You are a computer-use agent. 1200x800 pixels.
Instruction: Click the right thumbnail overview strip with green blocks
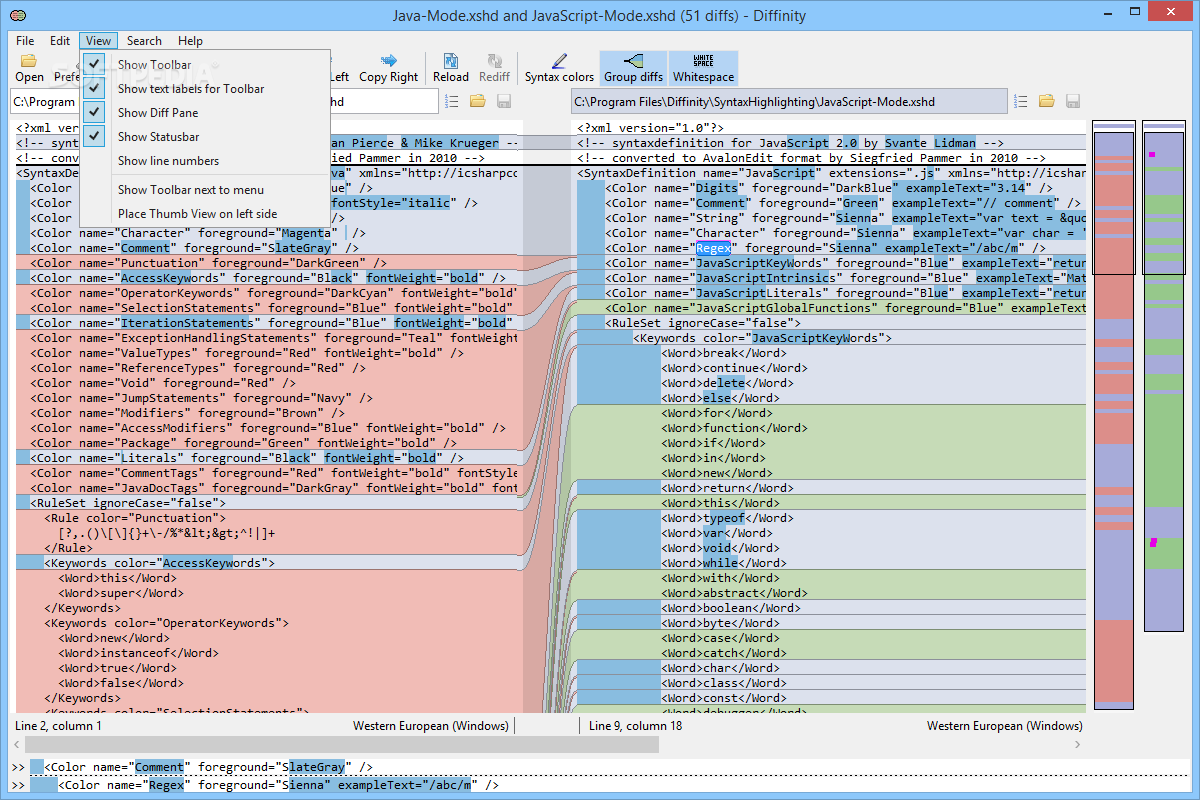tap(1163, 377)
